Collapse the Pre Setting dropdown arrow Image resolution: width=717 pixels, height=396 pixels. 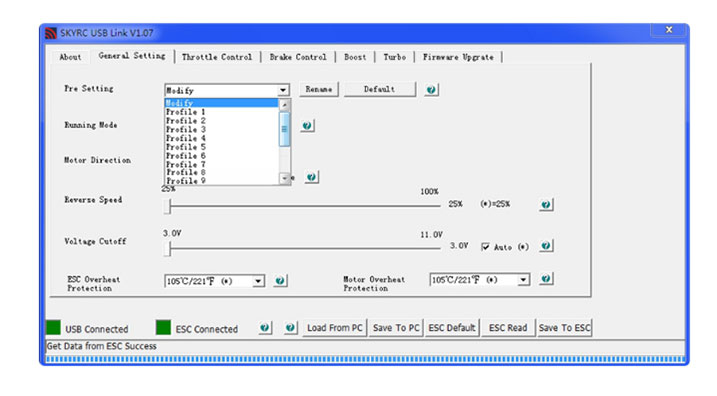point(283,90)
